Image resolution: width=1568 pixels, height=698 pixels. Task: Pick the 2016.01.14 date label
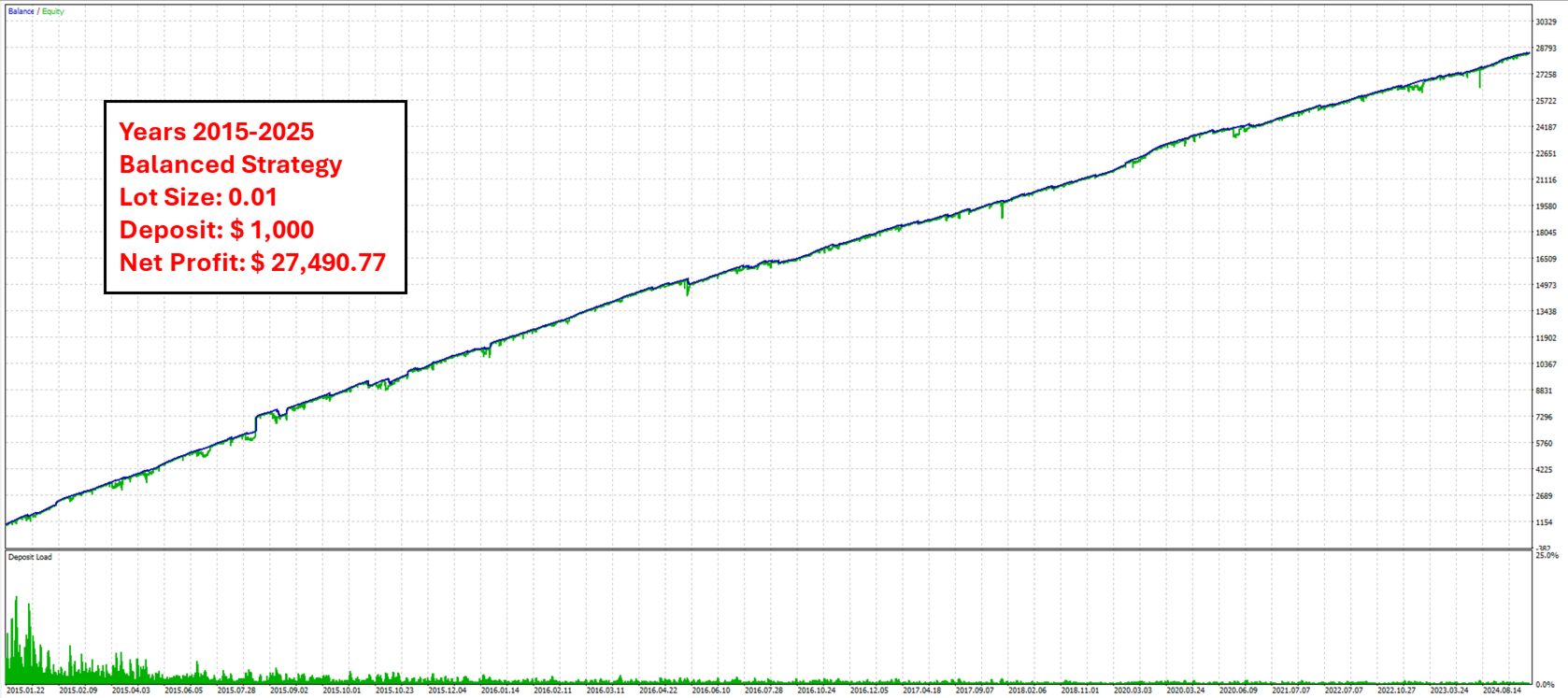[500, 691]
